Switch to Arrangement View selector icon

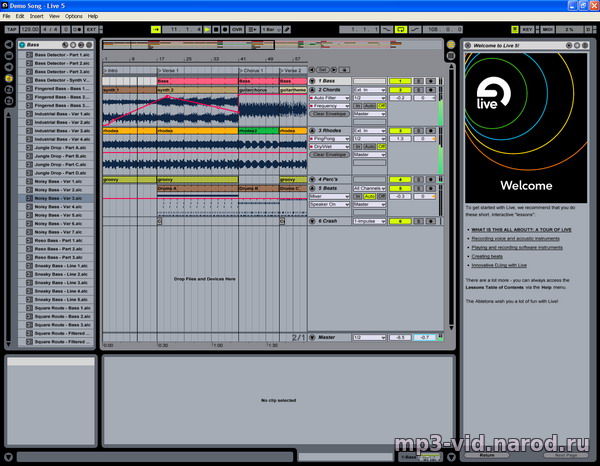(451, 44)
